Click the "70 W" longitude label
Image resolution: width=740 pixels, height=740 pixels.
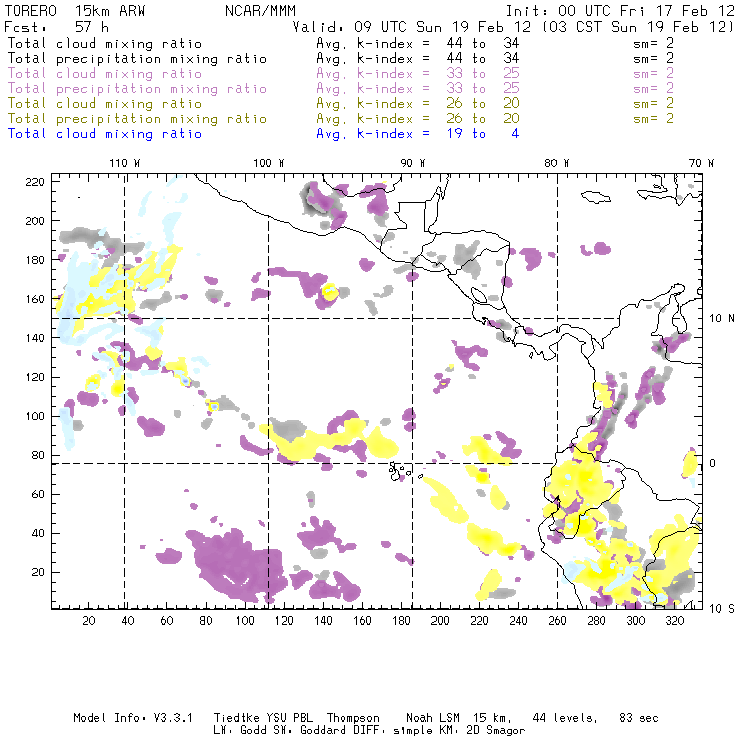click(701, 163)
